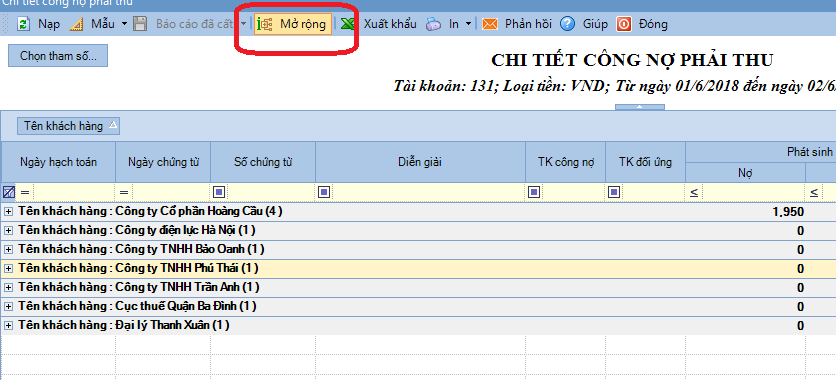Viewport: 836px width, 380px height.
Task: Sort by Tên khách hàng group chip
Action: click(68, 126)
